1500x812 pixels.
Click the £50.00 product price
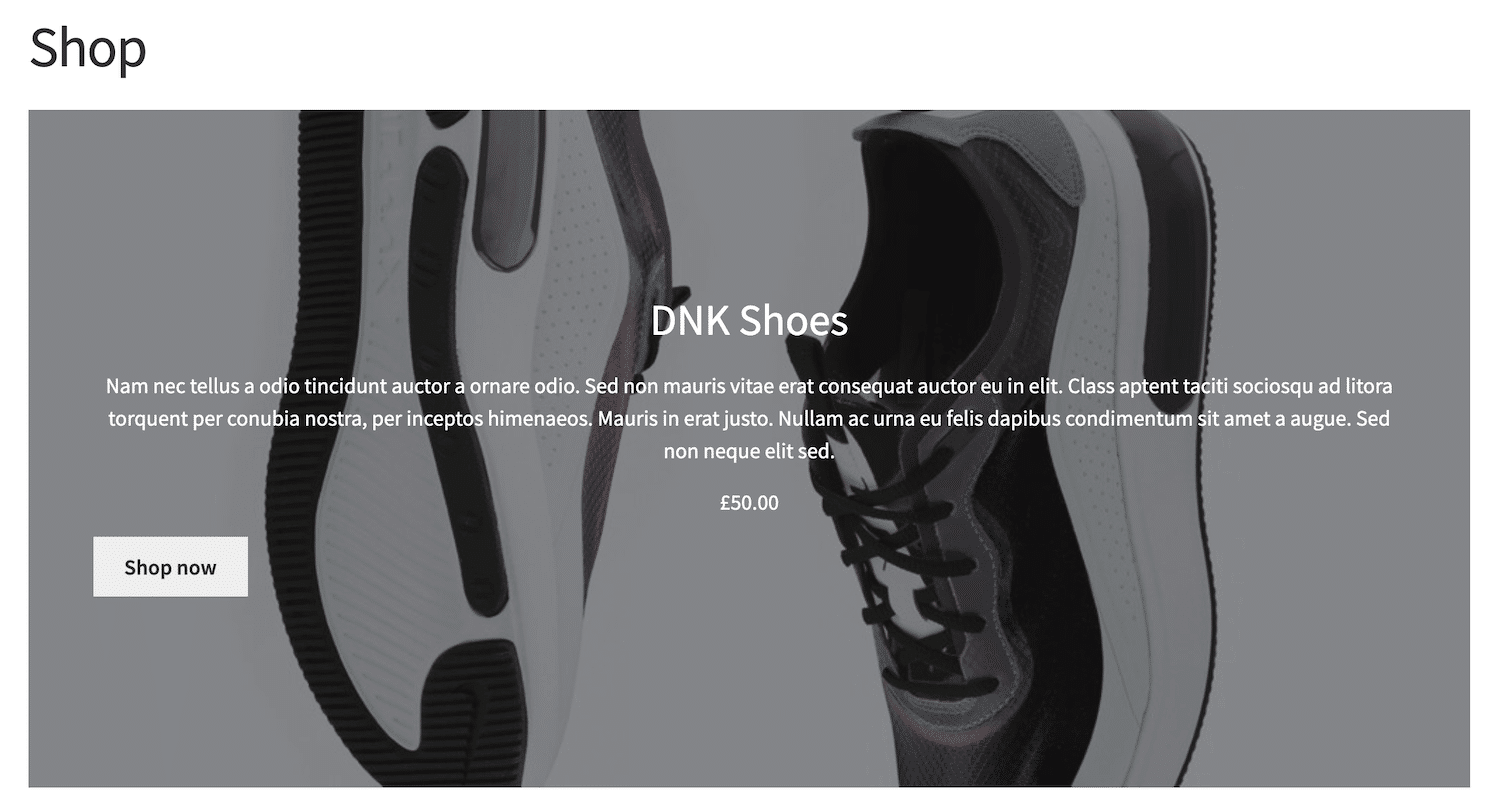[x=749, y=503]
